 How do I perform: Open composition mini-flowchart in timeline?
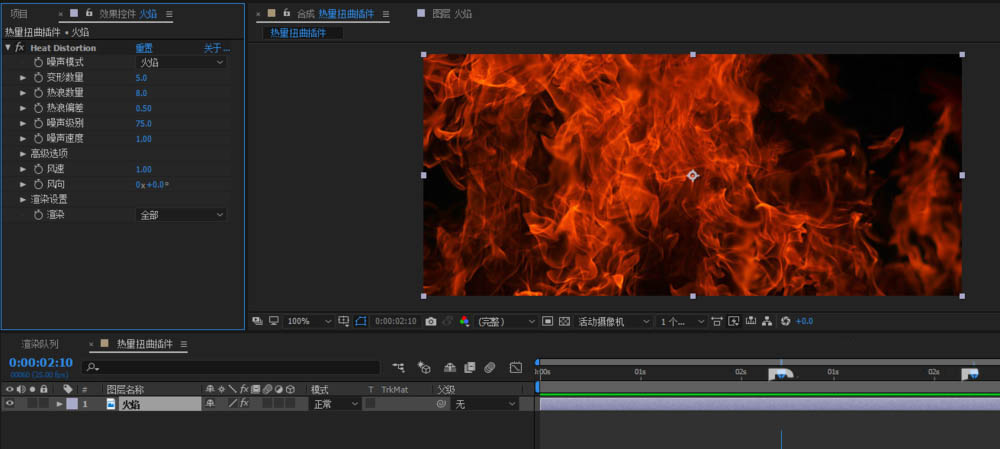[x=399, y=367]
